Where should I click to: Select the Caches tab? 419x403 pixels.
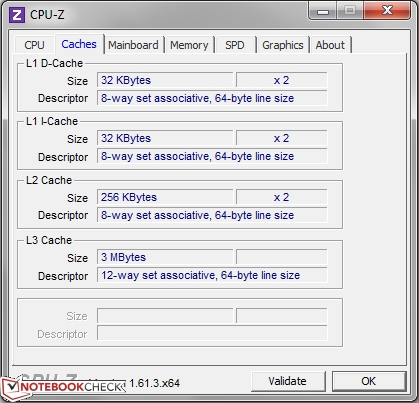(79, 44)
